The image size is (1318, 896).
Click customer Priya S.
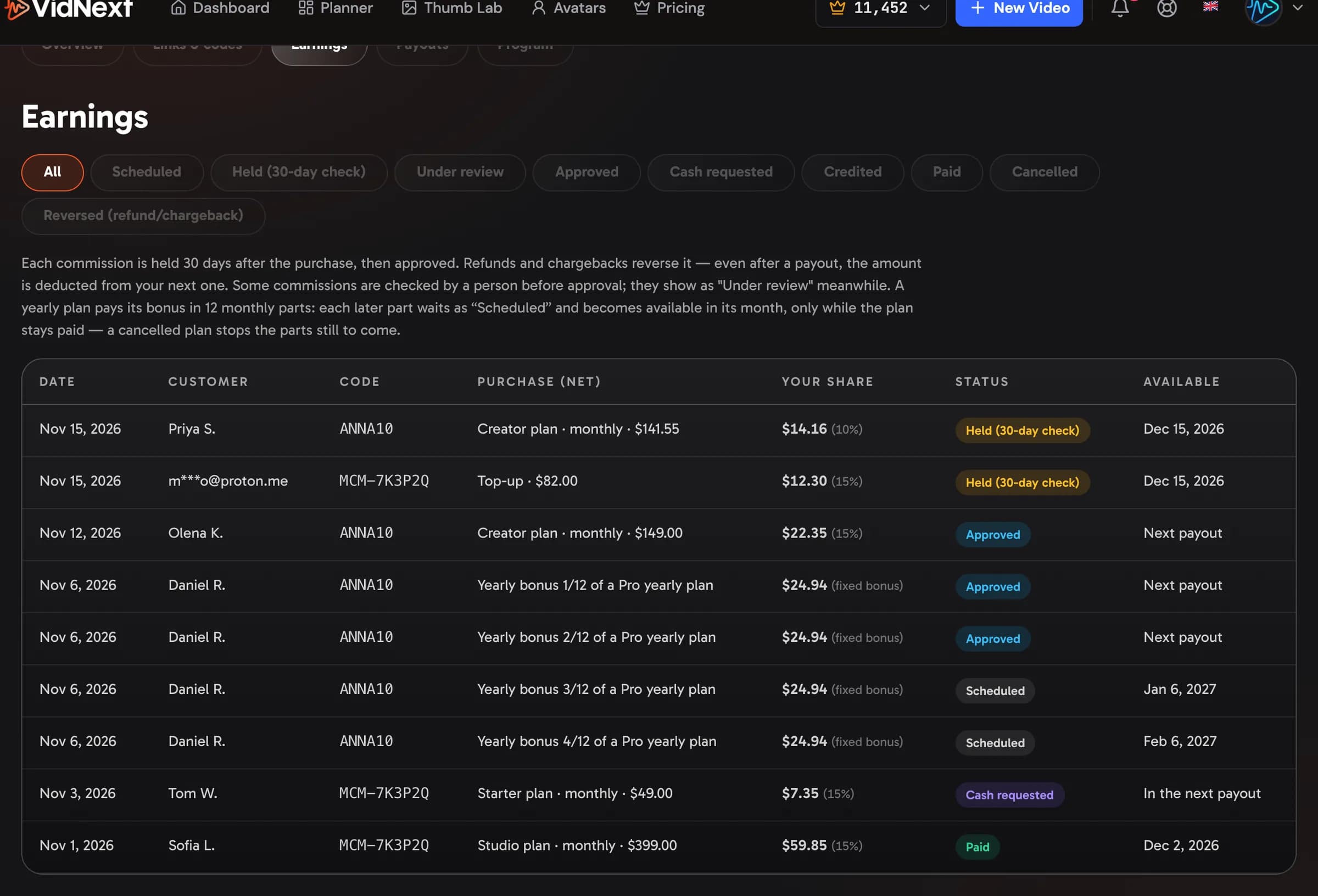point(192,429)
